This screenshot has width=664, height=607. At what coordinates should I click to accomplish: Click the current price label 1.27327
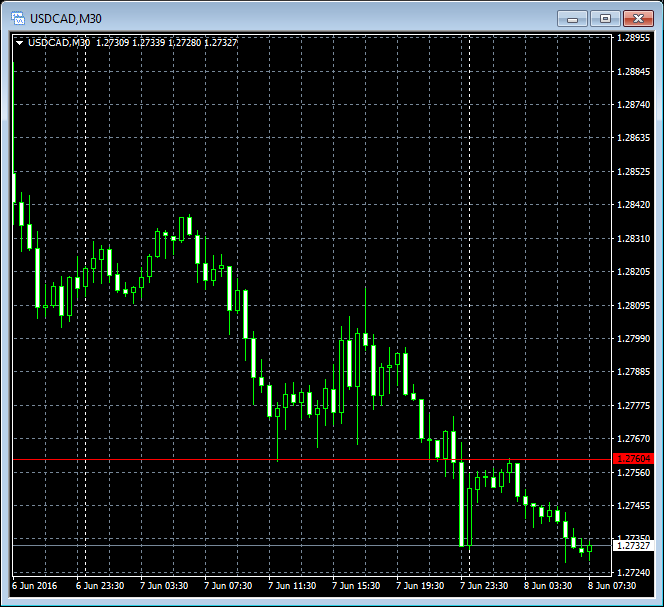coord(634,546)
